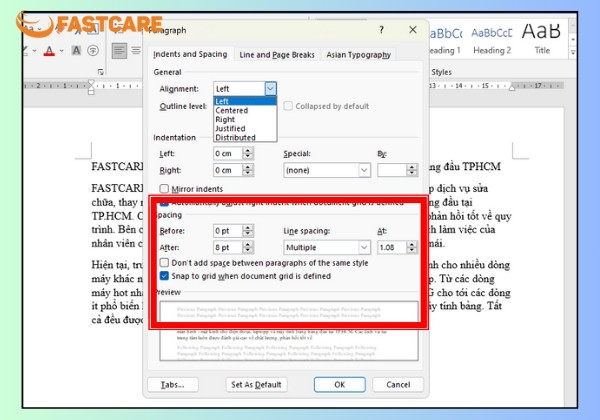This screenshot has height=420, width=600.
Task: Adjust the indentation By spinner arrows
Action: click(412, 170)
